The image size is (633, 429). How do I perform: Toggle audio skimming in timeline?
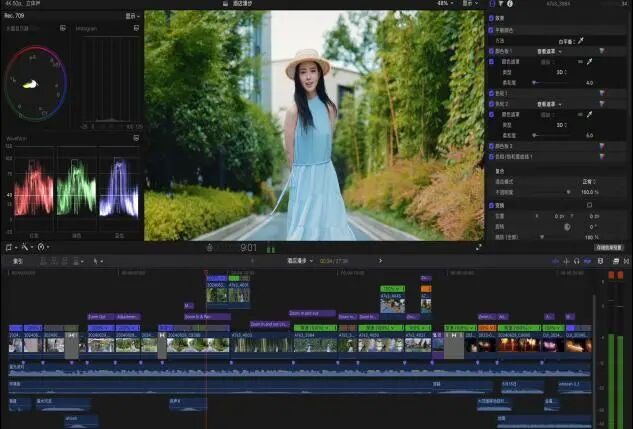click(566, 262)
